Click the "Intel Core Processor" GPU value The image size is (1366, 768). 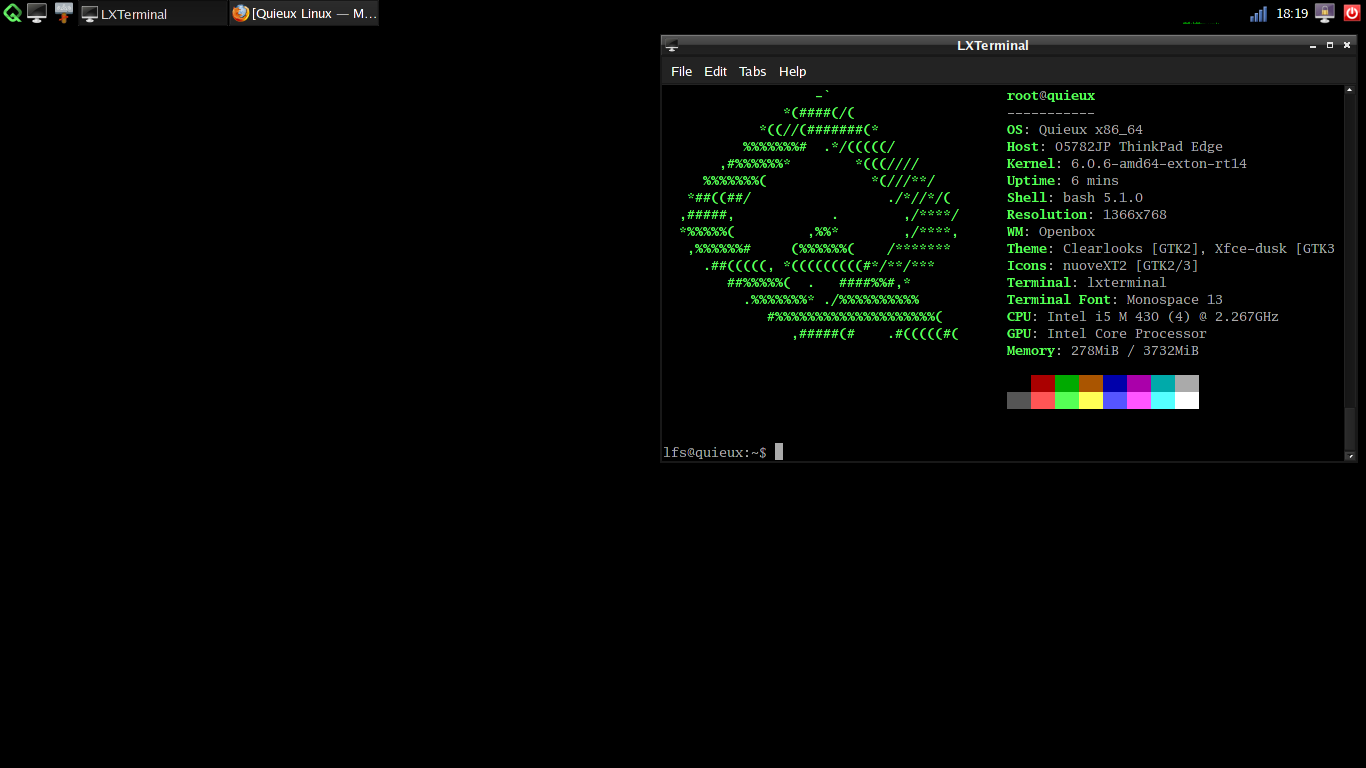coord(1127,334)
